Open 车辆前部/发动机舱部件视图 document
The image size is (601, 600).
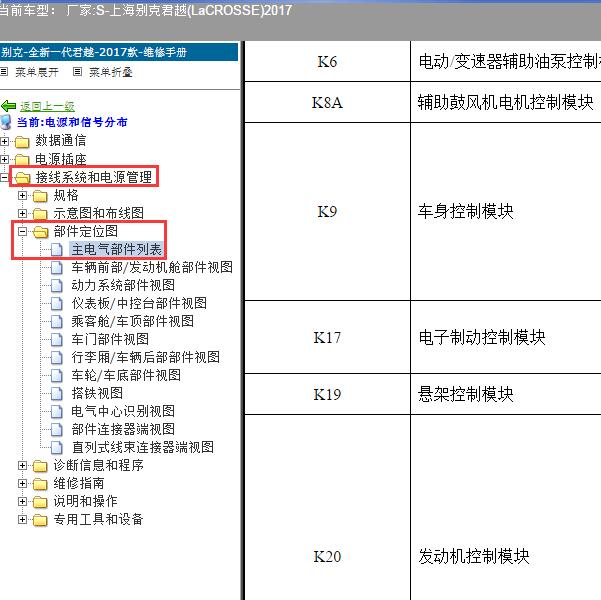coord(152,267)
